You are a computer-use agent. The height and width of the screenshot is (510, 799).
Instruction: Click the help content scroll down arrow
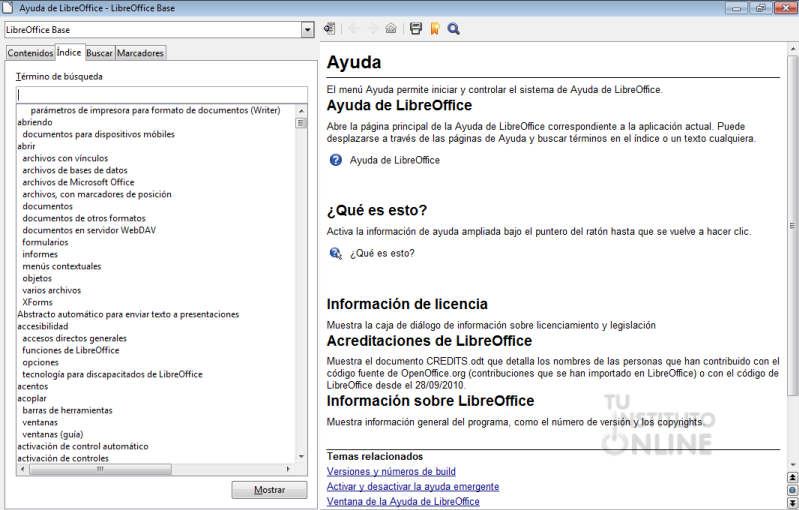[792, 465]
